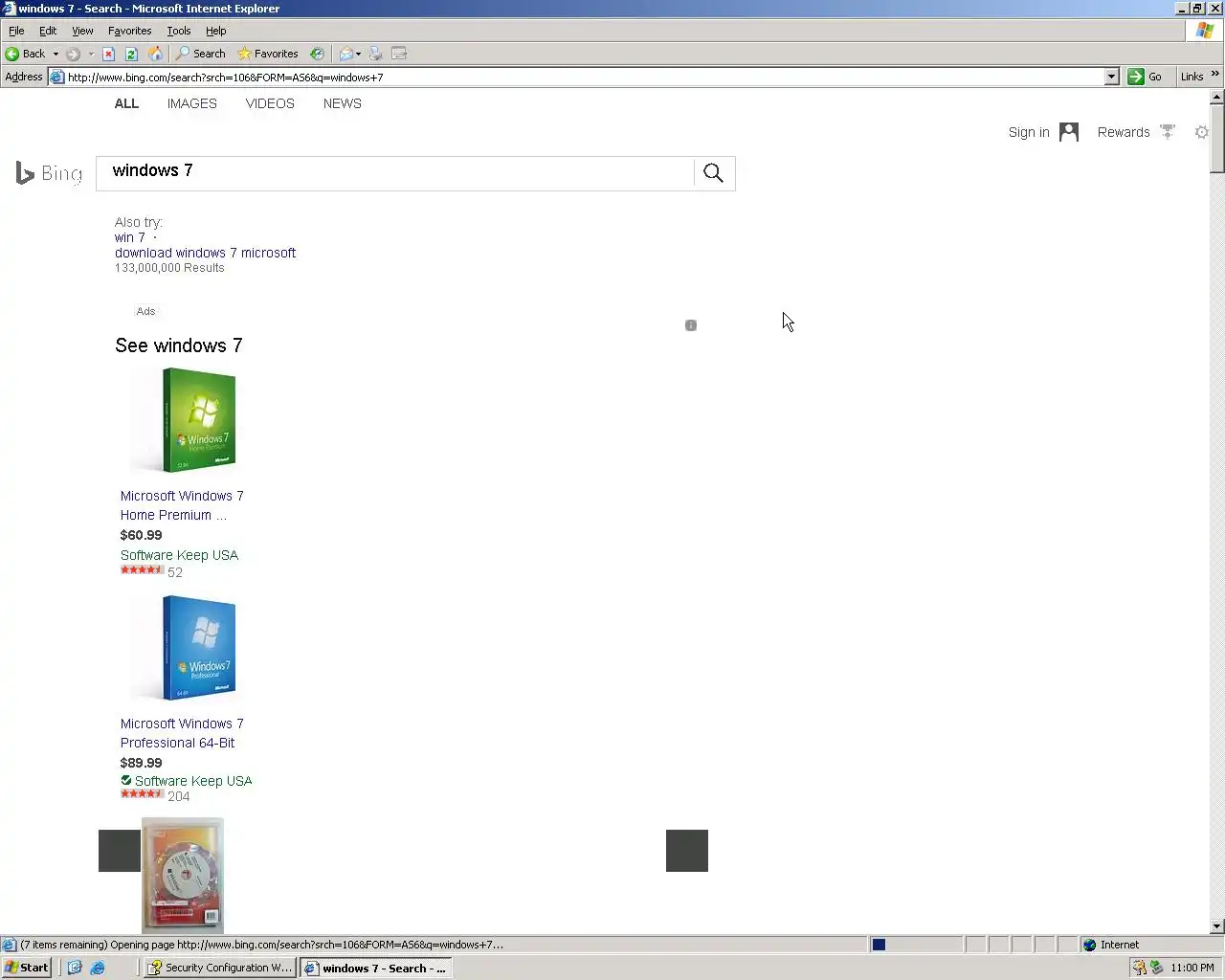Open the Back history dropdown arrow
Image resolution: width=1225 pixels, height=980 pixels.
(x=56, y=54)
